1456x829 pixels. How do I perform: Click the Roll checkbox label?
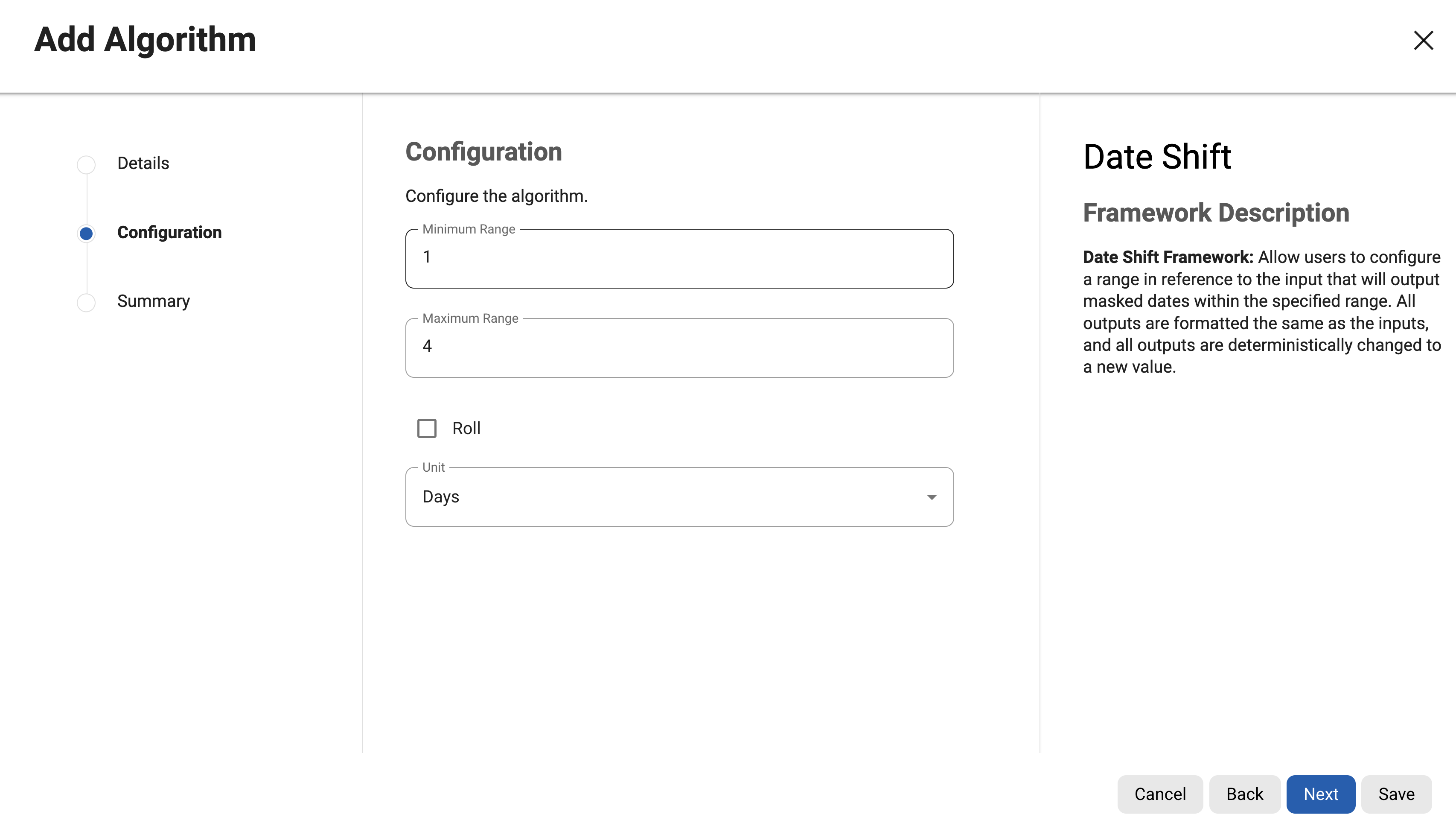pyautogui.click(x=466, y=428)
